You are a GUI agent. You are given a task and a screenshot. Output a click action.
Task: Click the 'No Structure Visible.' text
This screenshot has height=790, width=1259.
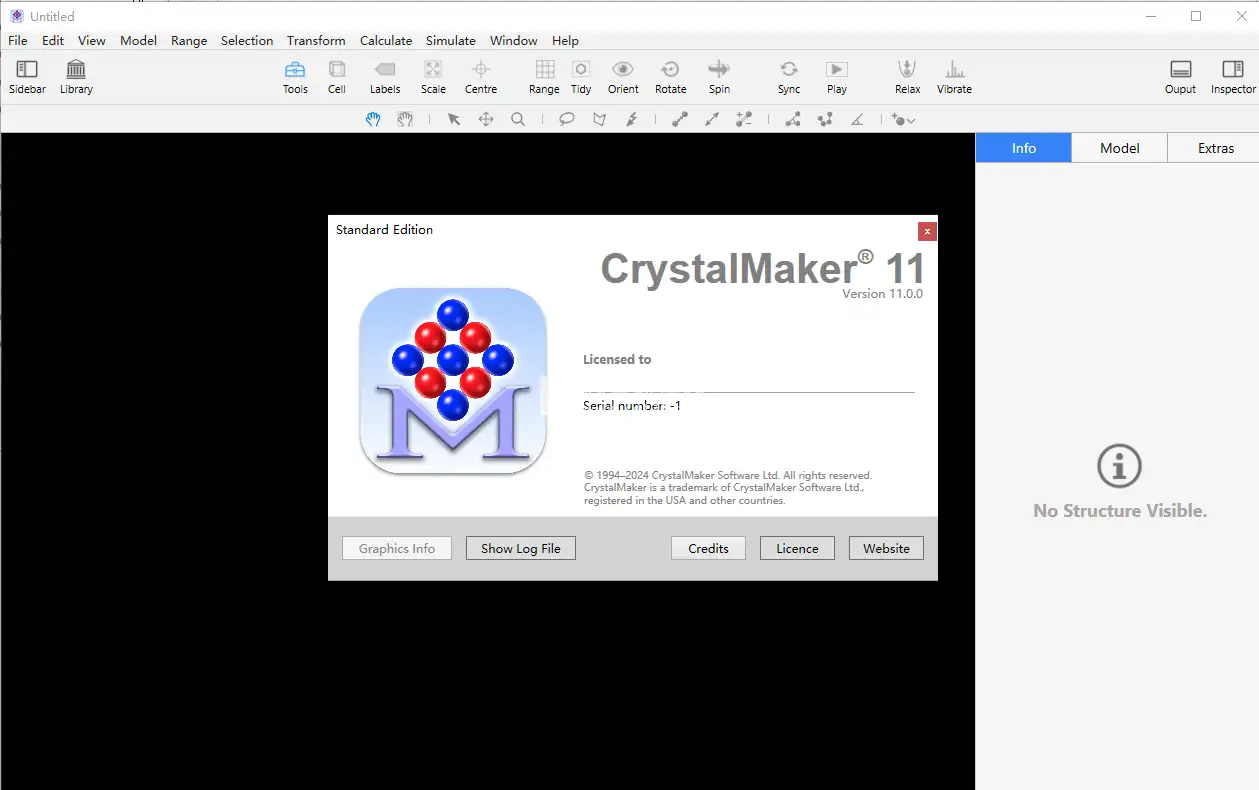tap(1120, 511)
